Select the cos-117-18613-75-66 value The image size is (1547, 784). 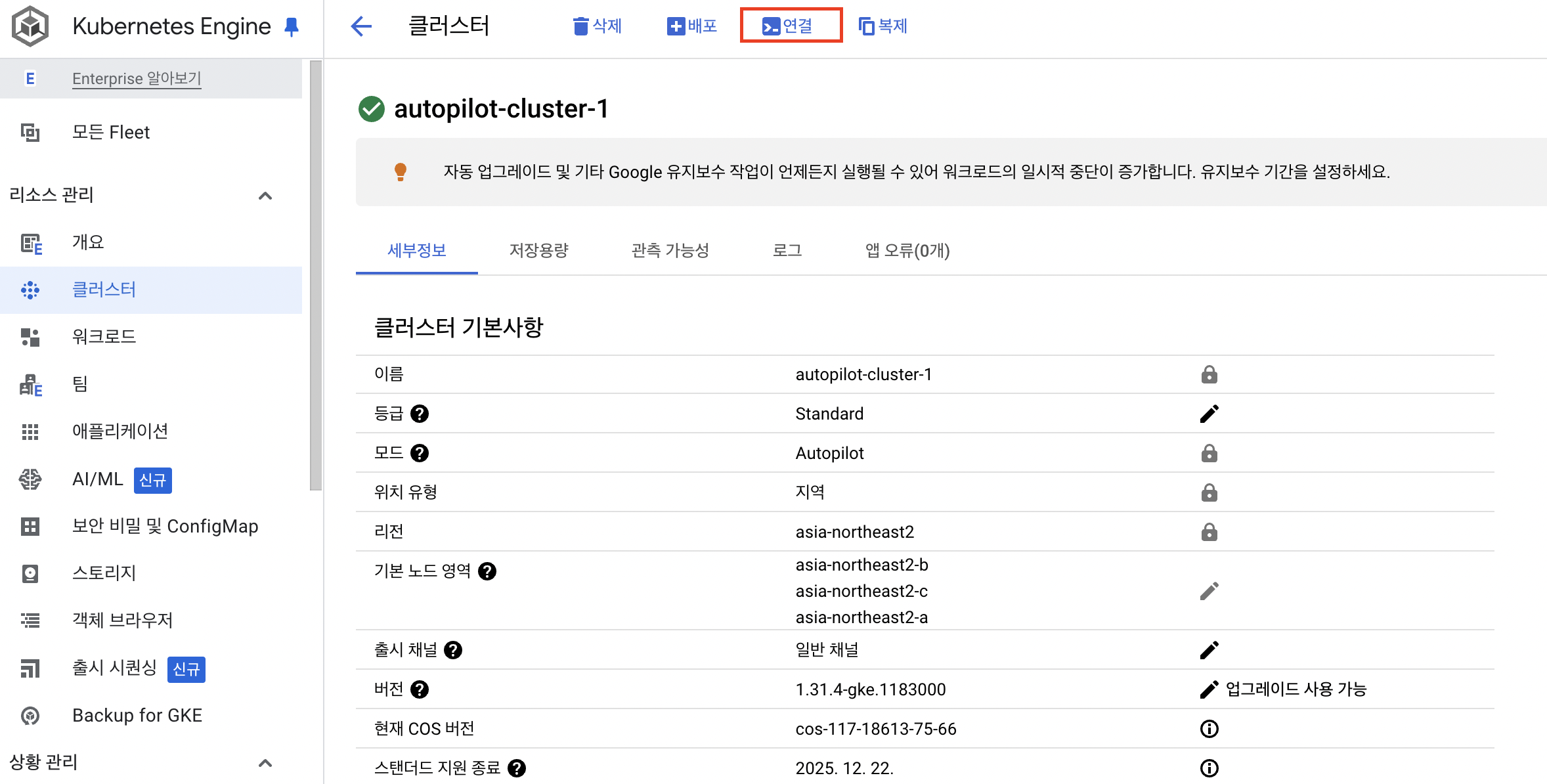(x=876, y=729)
